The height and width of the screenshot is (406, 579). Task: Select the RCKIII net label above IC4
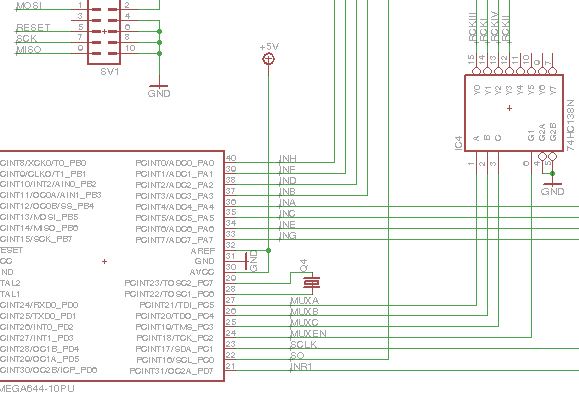[472, 27]
